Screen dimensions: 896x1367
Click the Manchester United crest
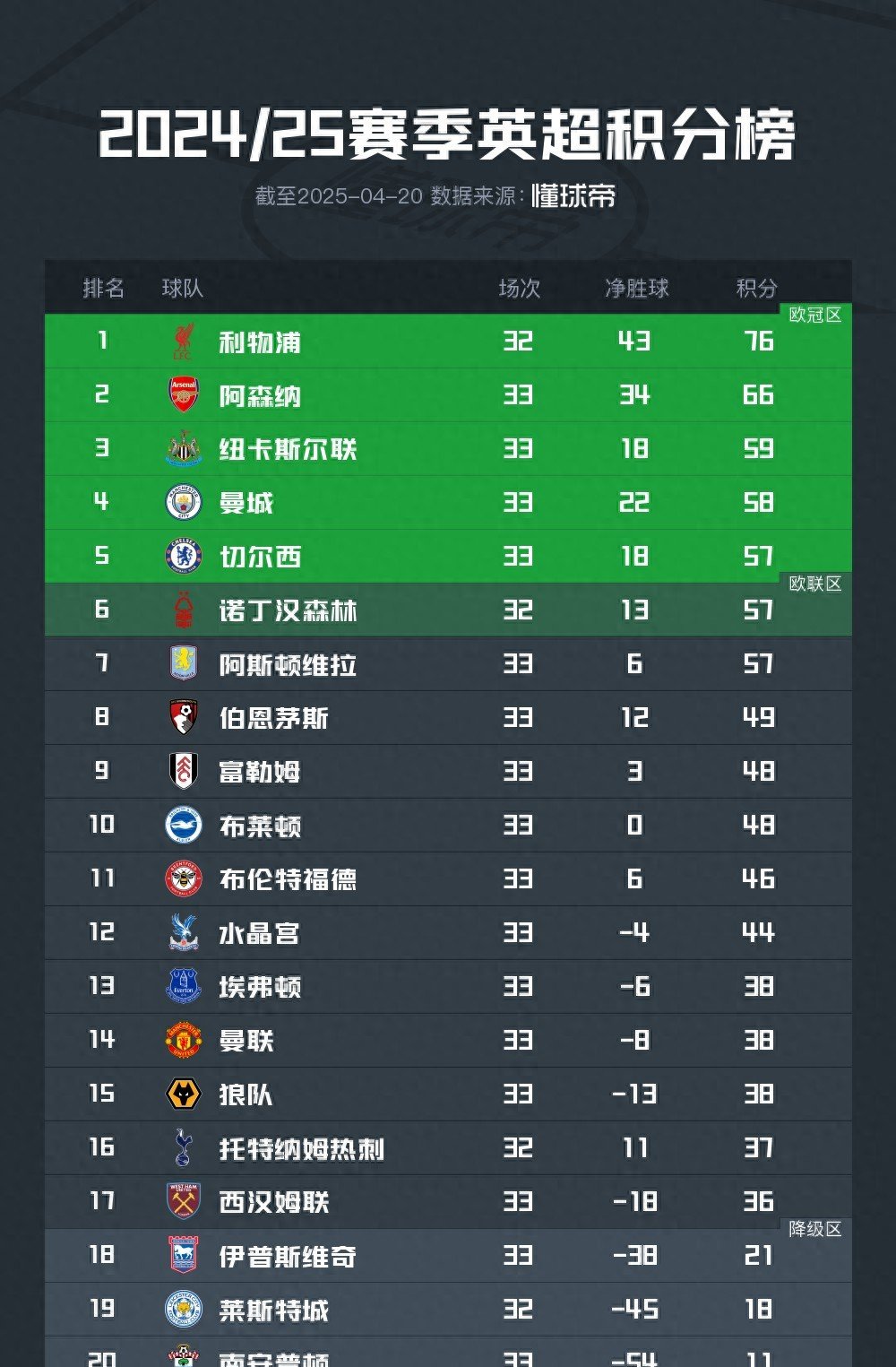click(x=183, y=1040)
